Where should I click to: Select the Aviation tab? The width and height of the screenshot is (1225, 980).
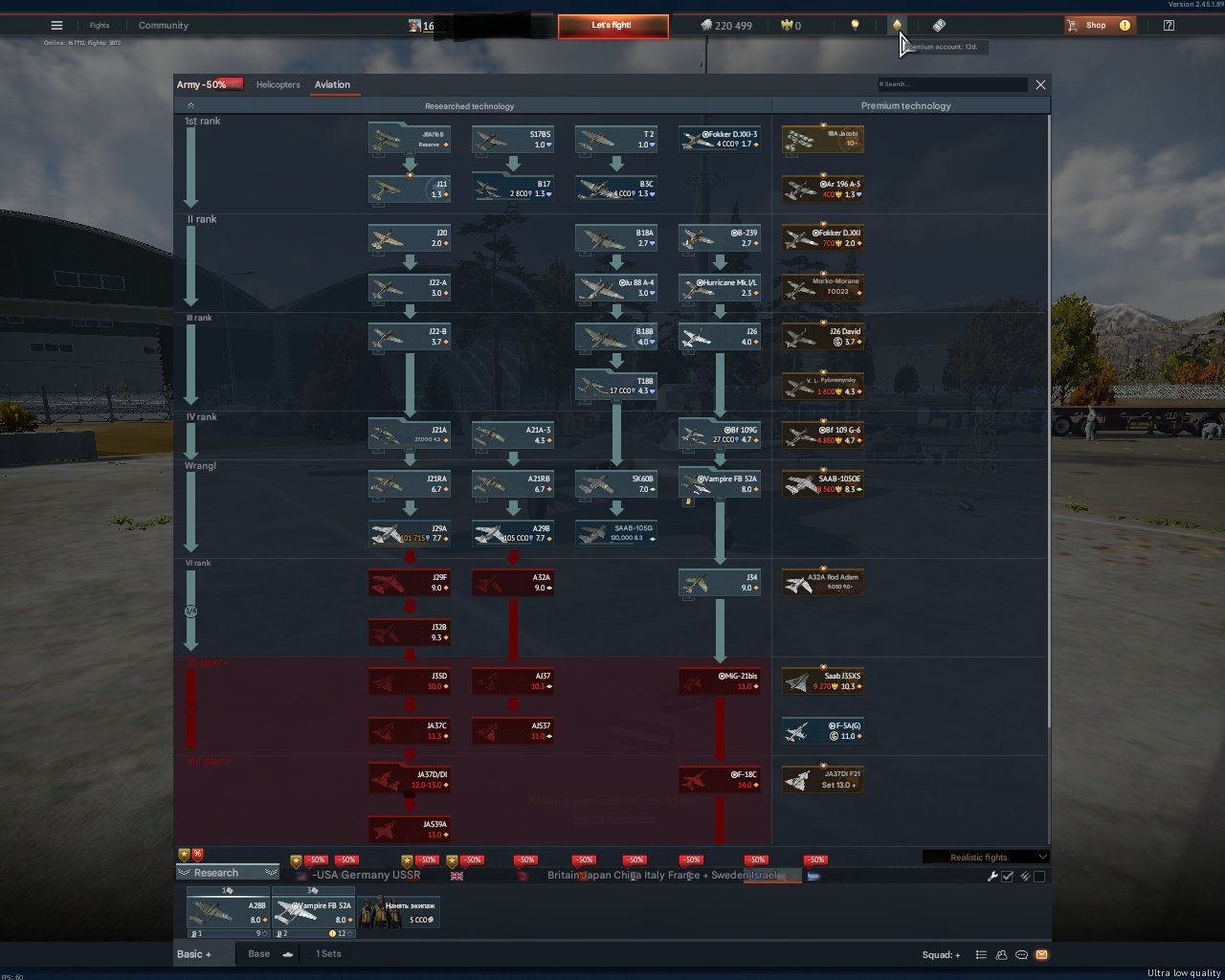click(332, 84)
